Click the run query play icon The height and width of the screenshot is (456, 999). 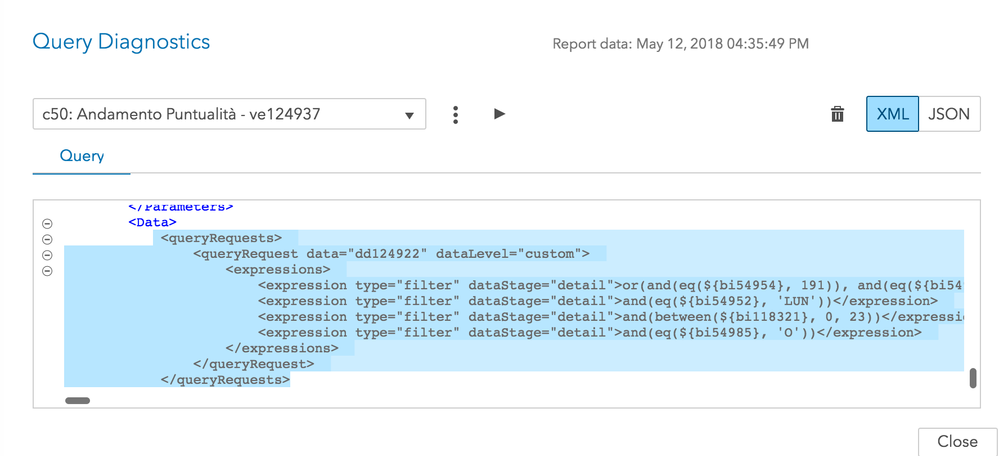[499, 114]
